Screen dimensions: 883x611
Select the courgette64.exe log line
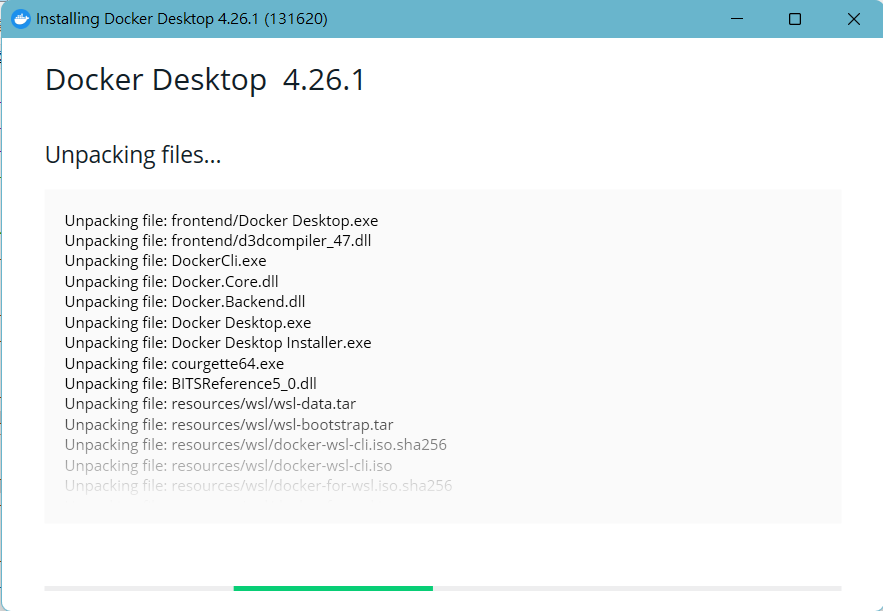pyautogui.click(x=174, y=363)
